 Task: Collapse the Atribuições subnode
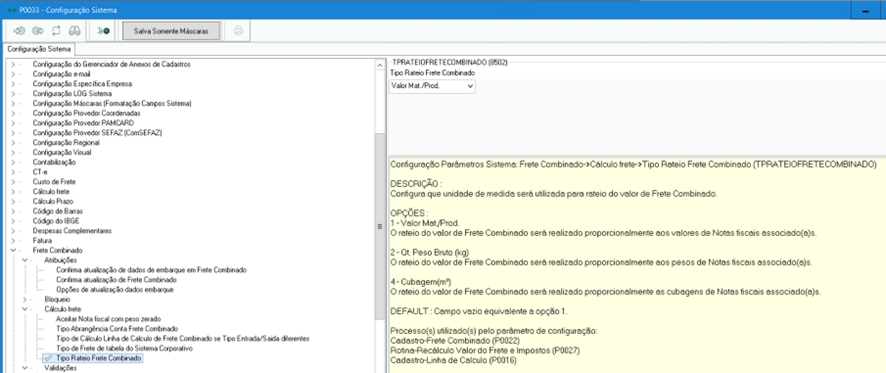click(25, 260)
